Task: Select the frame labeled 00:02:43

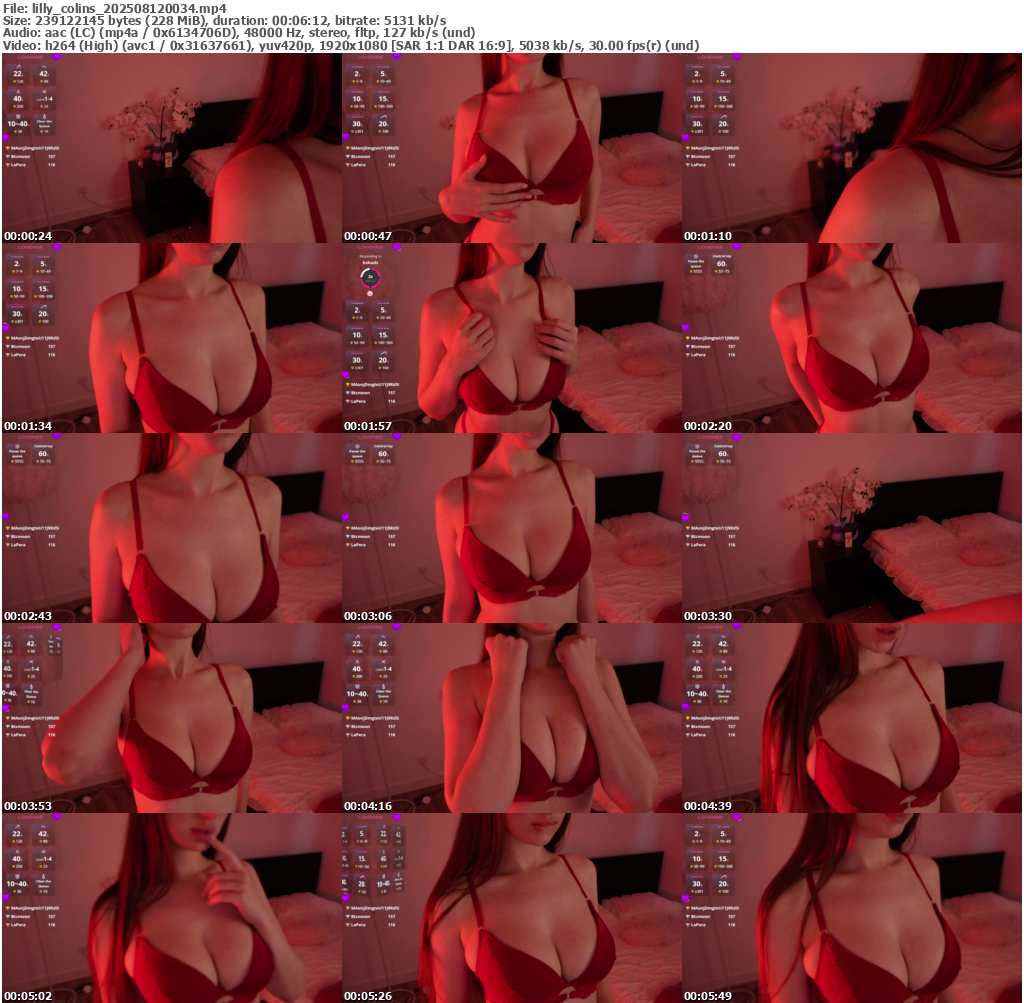Action: click(x=171, y=528)
